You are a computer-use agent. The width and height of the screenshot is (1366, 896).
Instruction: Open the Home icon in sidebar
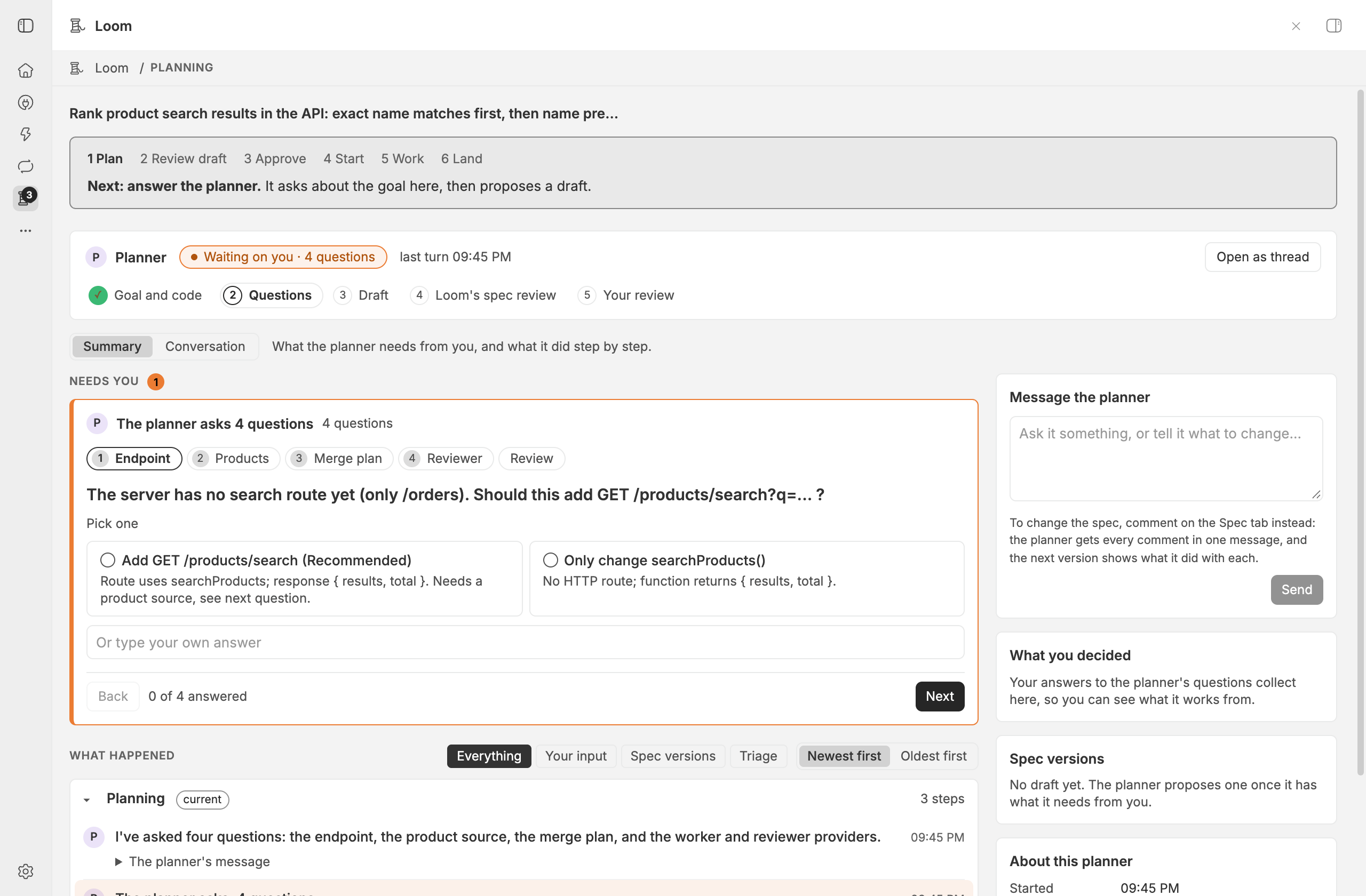(26, 70)
